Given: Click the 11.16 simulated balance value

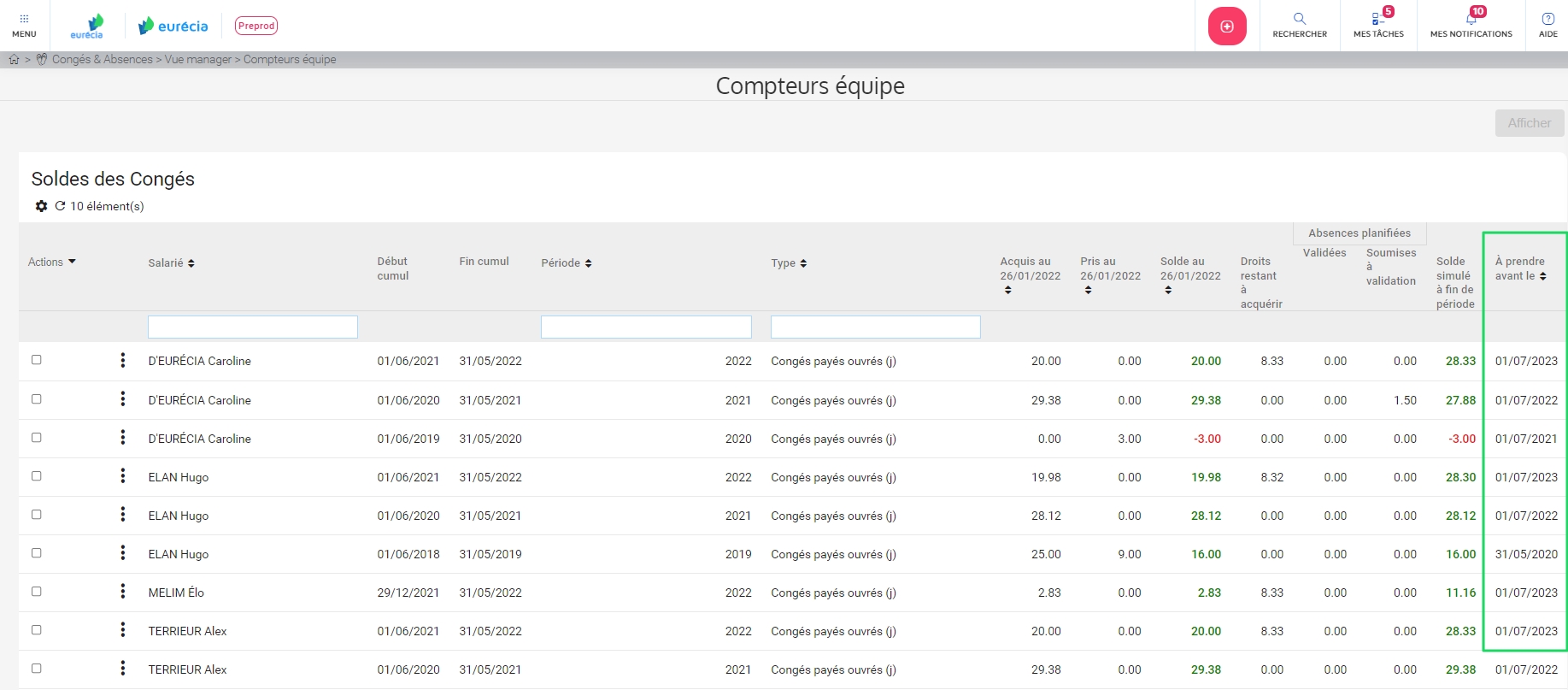Looking at the screenshot, I should tap(1460, 593).
